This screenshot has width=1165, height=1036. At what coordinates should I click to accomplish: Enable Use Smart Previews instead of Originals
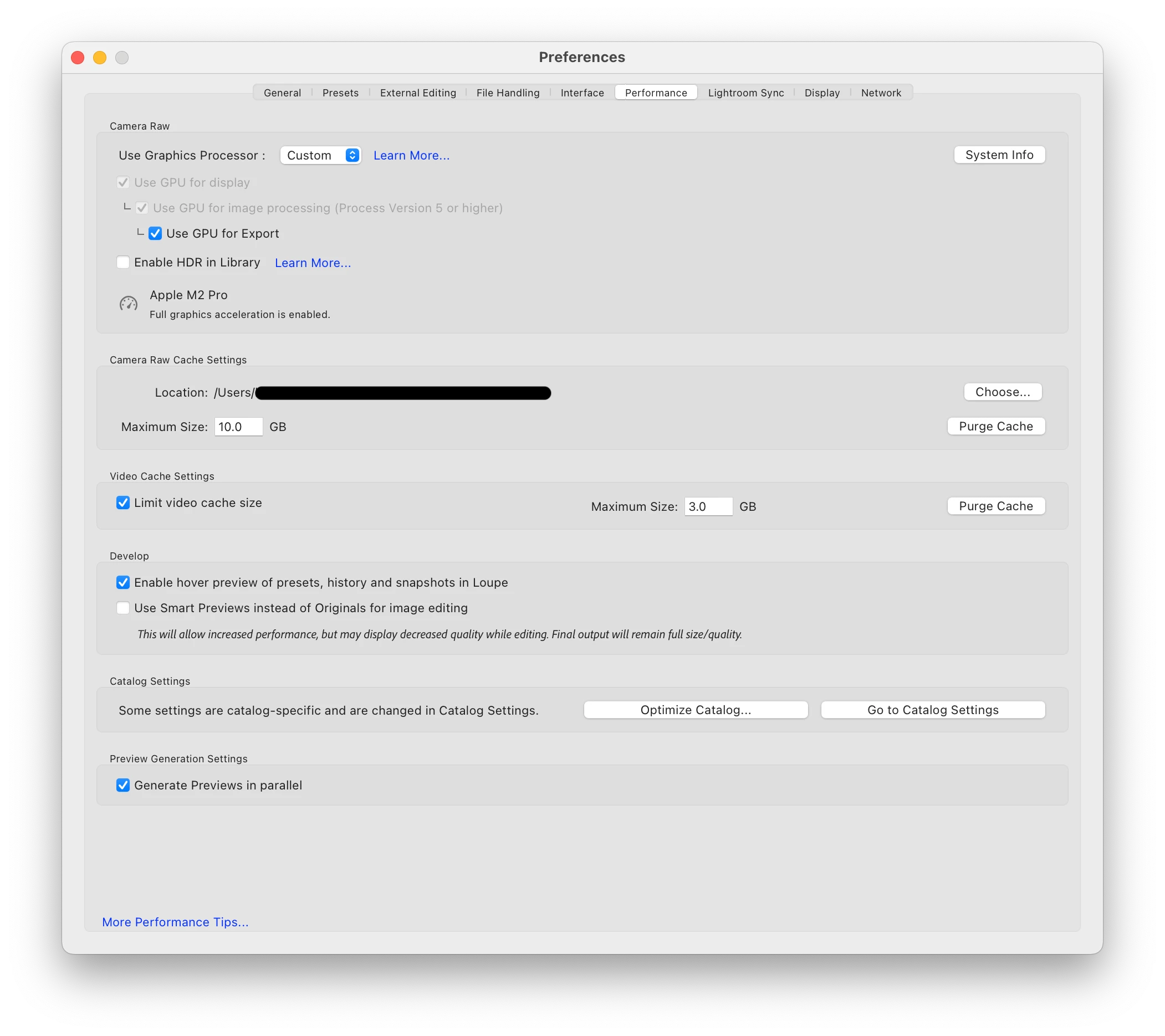point(123,608)
